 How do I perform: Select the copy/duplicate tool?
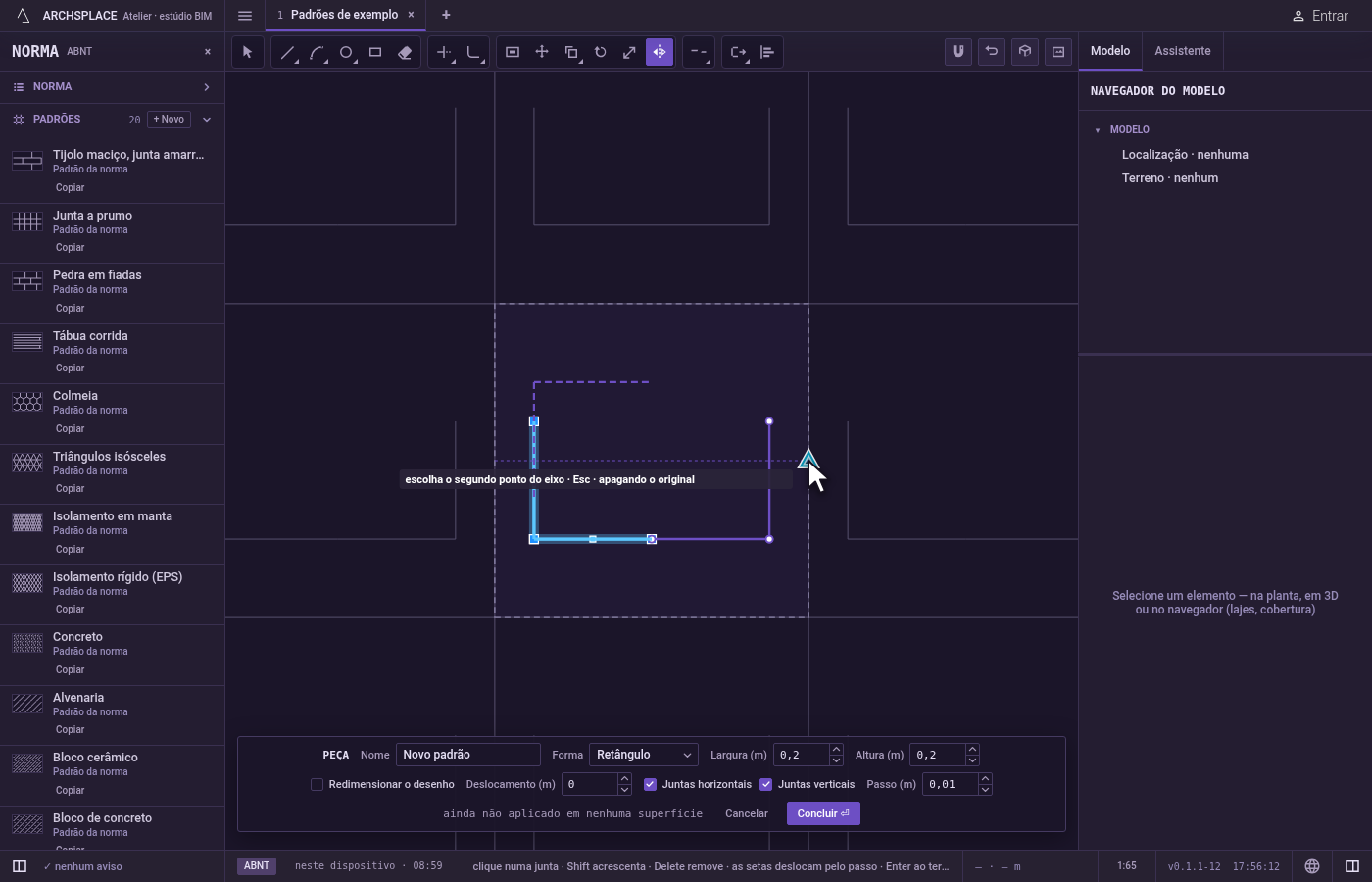(571, 52)
